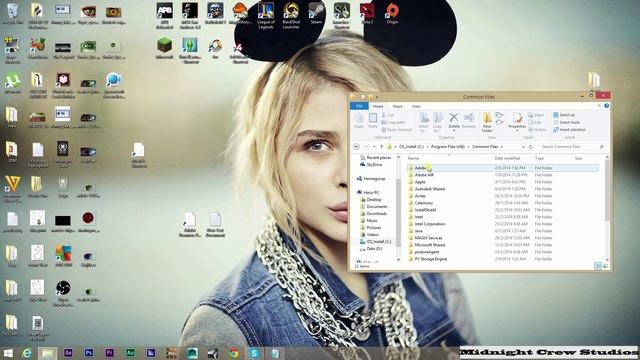Click Program Files (x86) breadcrumb
Image resolution: width=640 pixels, height=360 pixels.
[448, 147]
